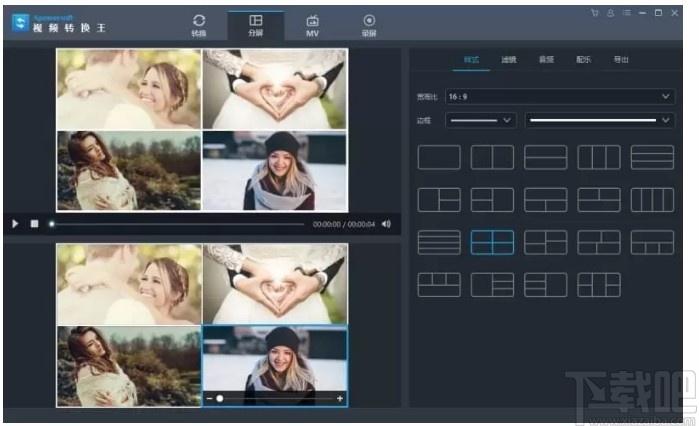Mute audio with the speaker icon
699x426 pixels.
click(386, 224)
